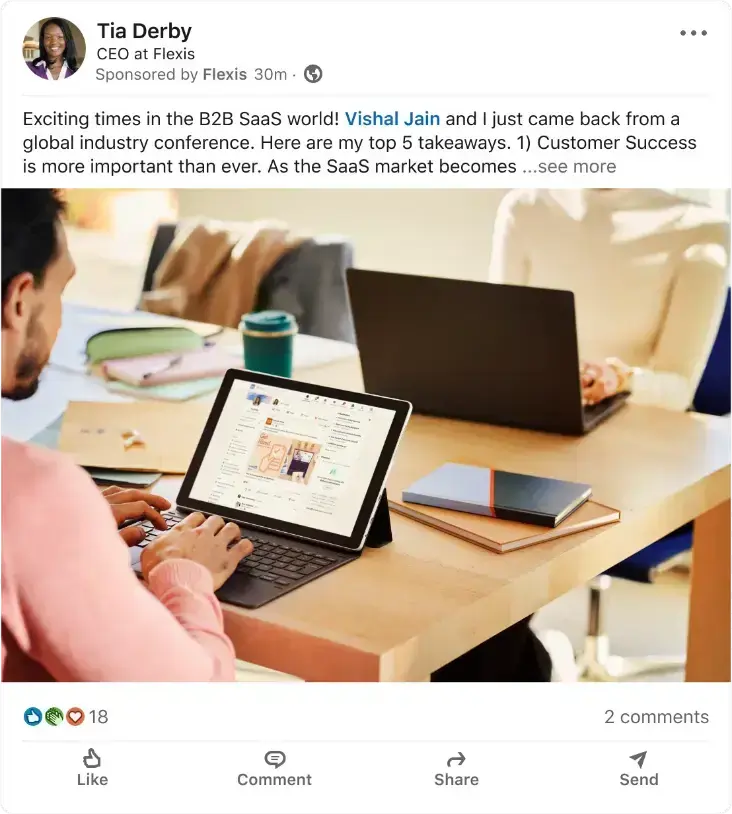Click the Sponsored by Flexis text
The width and height of the screenshot is (732, 814).
click(x=171, y=74)
